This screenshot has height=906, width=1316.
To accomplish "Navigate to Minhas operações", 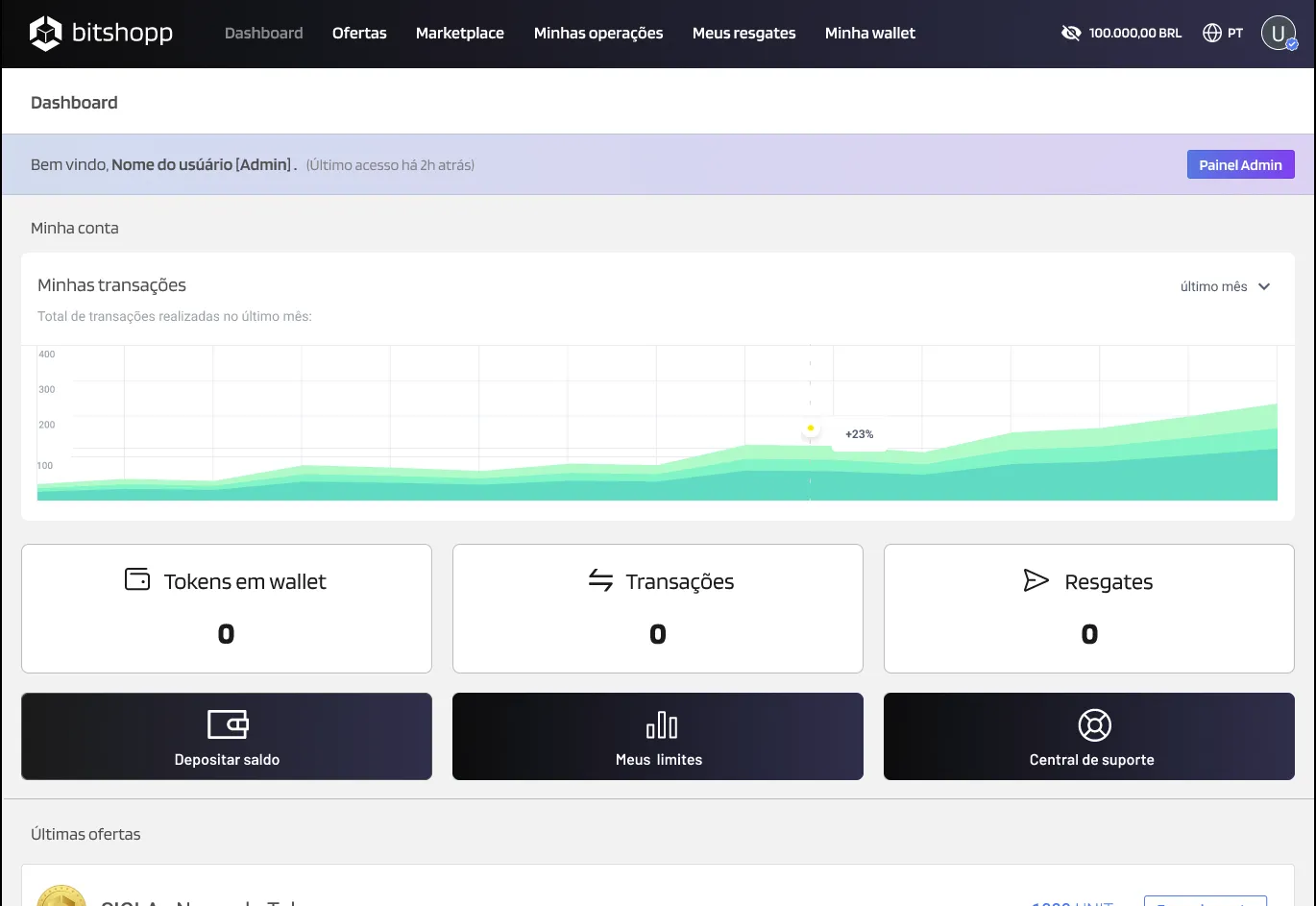I will [598, 34].
